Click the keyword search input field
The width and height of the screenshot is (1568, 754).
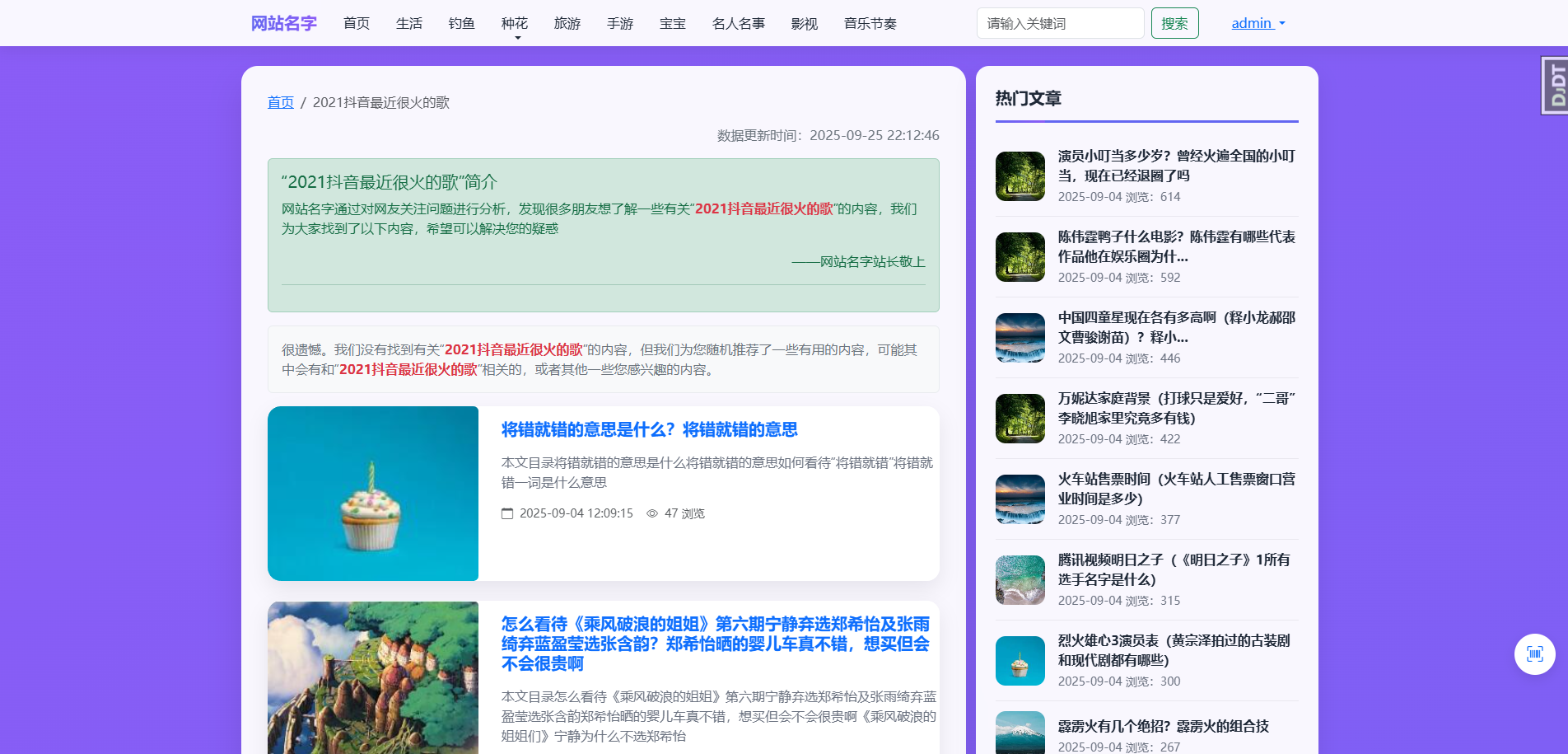pos(1060,22)
